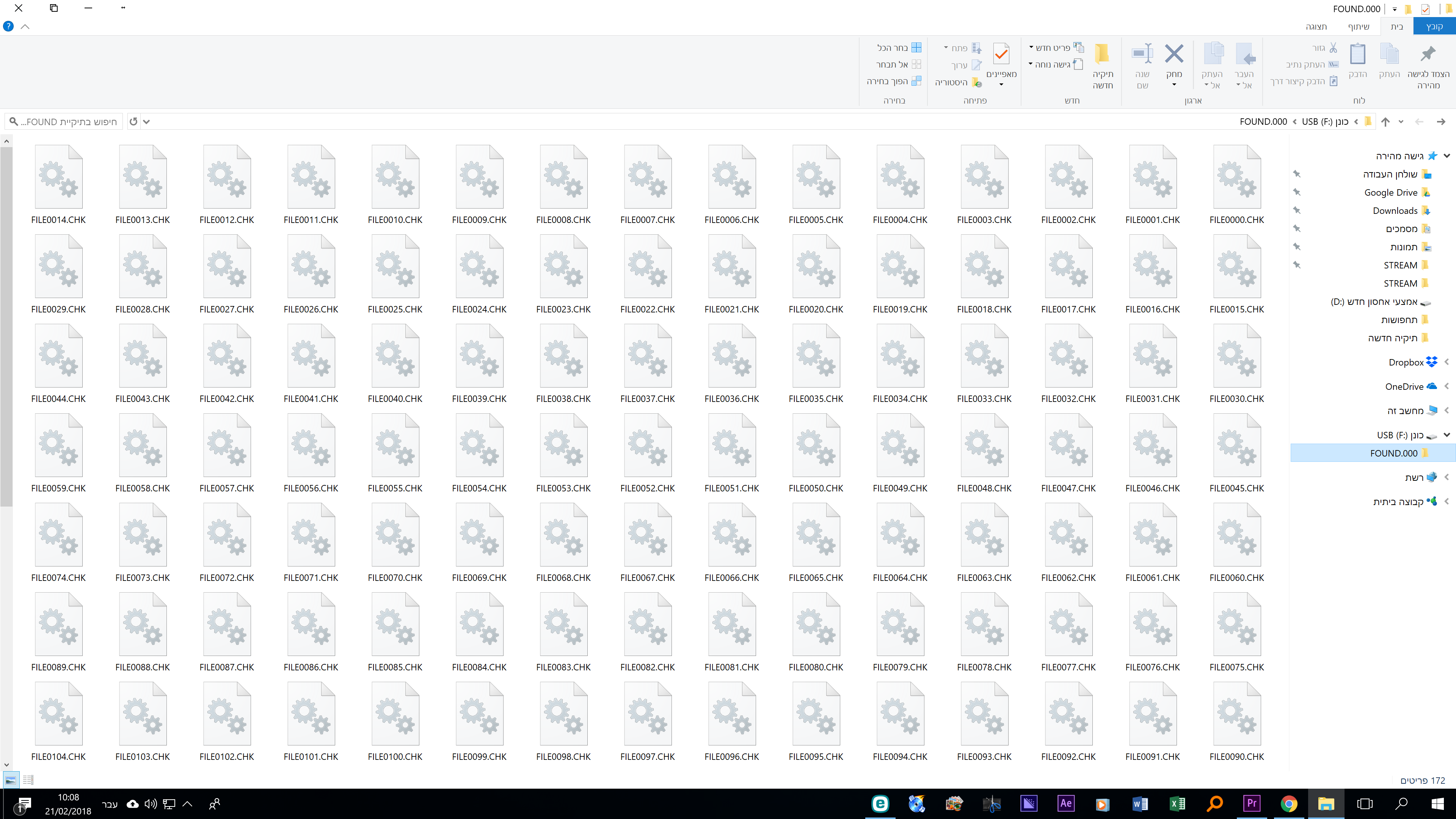
Task: Click Select none (אל תבחר)
Action: click(899, 64)
